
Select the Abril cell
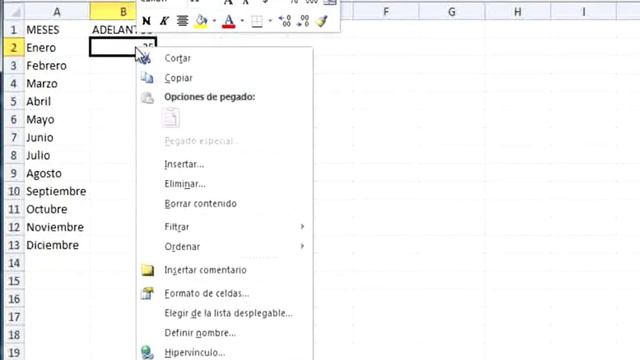pos(57,102)
